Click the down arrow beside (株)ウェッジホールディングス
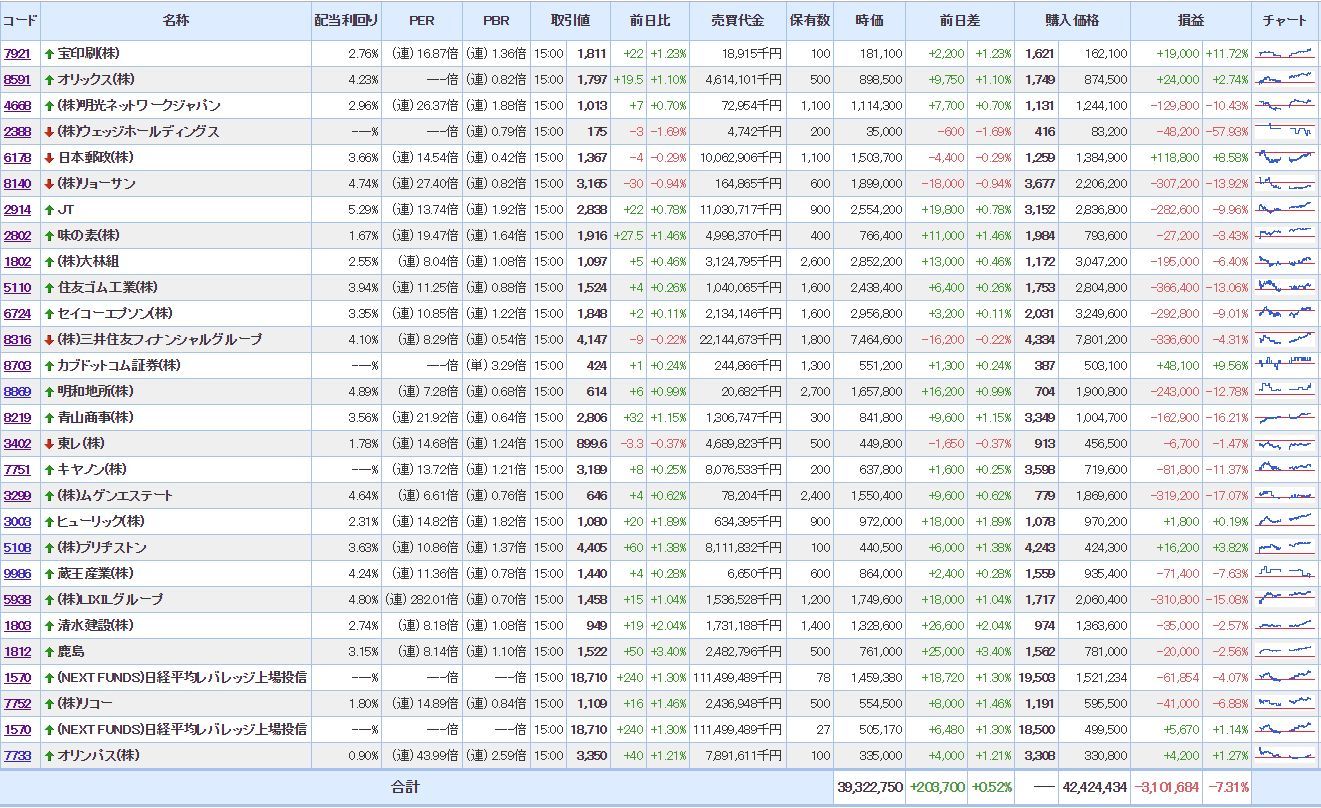Viewport: 1321px width, 808px height. [x=49, y=132]
